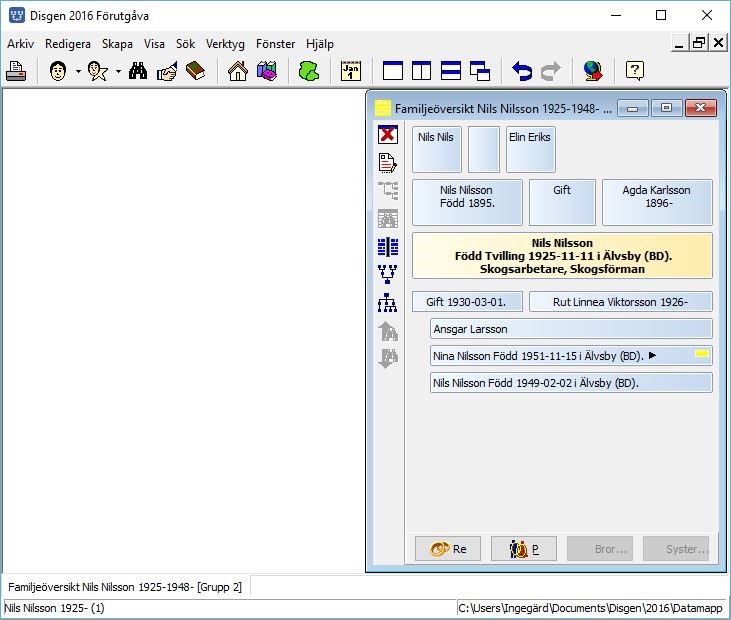Click the descendant chart icon in sidebar

point(387,303)
